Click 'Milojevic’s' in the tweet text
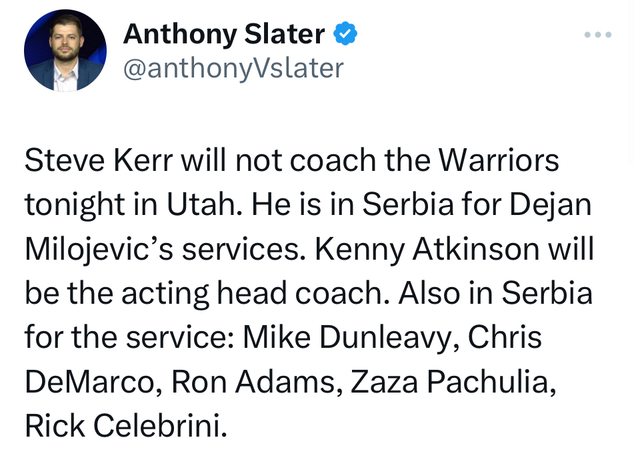This screenshot has width=640, height=462. click(x=100, y=250)
